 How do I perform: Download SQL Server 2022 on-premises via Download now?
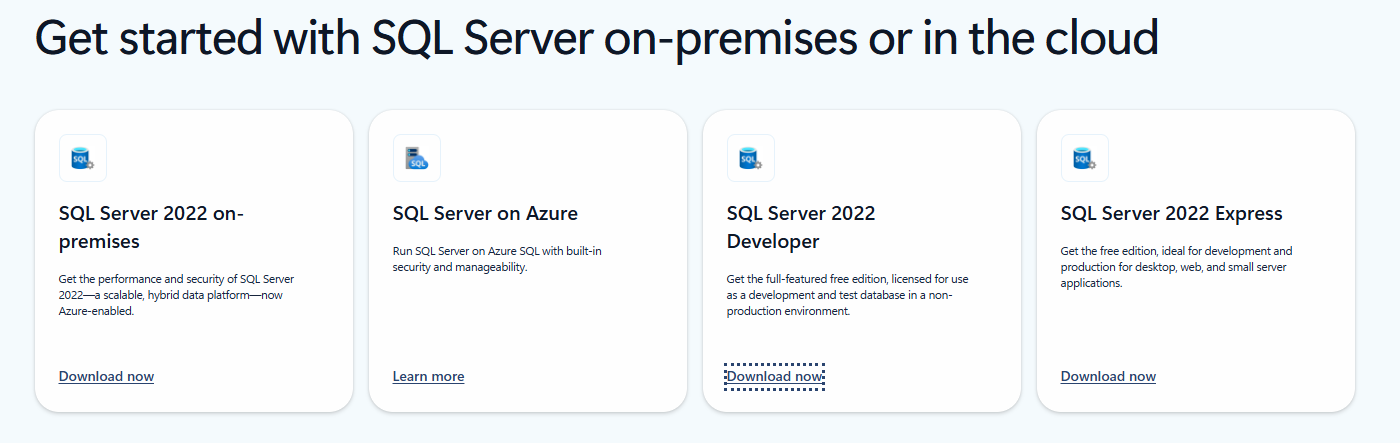[x=106, y=376]
